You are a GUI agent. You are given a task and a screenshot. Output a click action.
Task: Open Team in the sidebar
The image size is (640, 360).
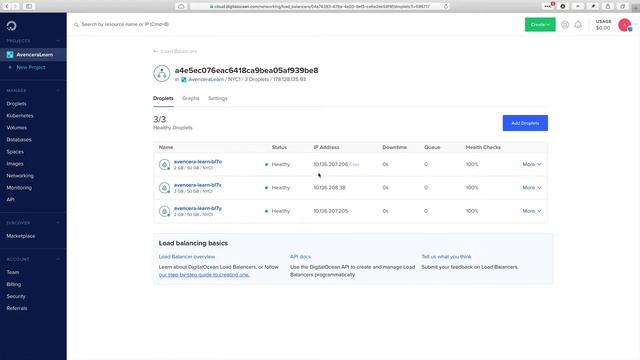tap(13, 272)
